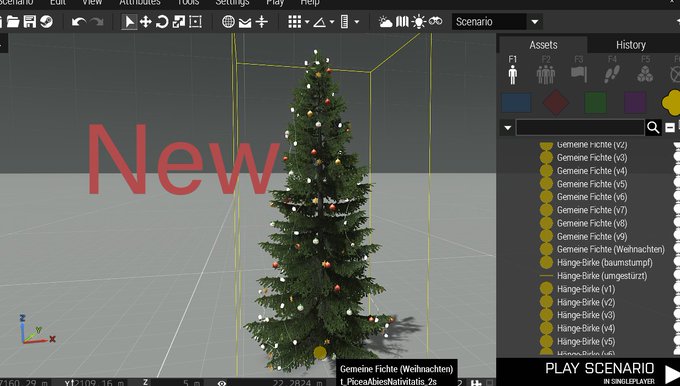
Task: Open the asset filter dropdown arrow
Action: click(x=507, y=128)
